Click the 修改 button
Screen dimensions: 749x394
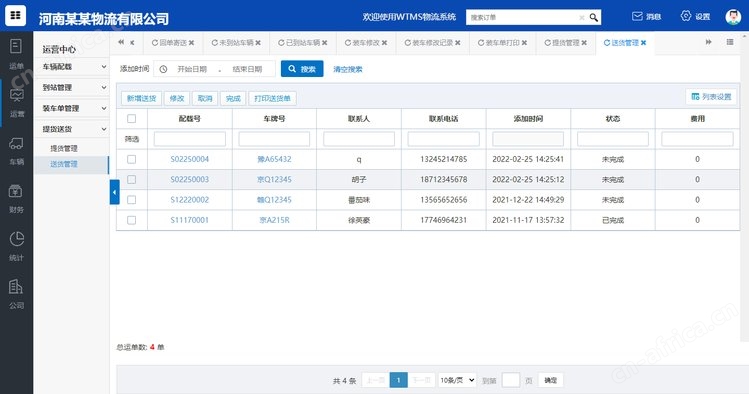coord(177,98)
